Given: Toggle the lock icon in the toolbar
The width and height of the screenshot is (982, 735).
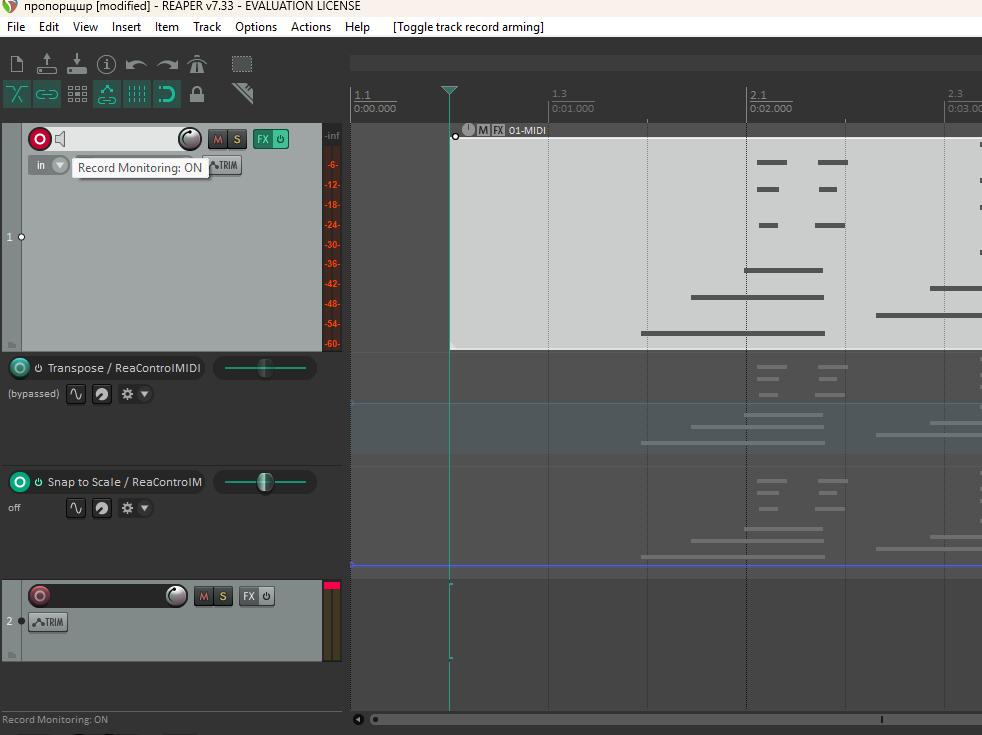Looking at the screenshot, I should tap(197, 94).
